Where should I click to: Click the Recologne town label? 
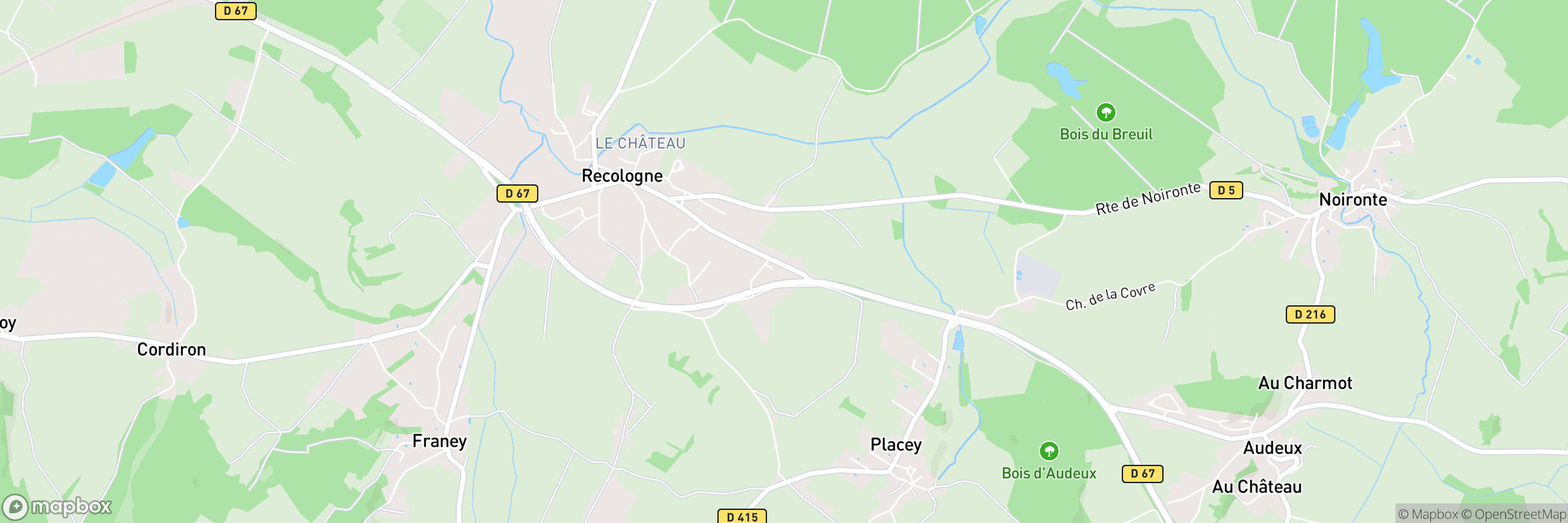622,176
